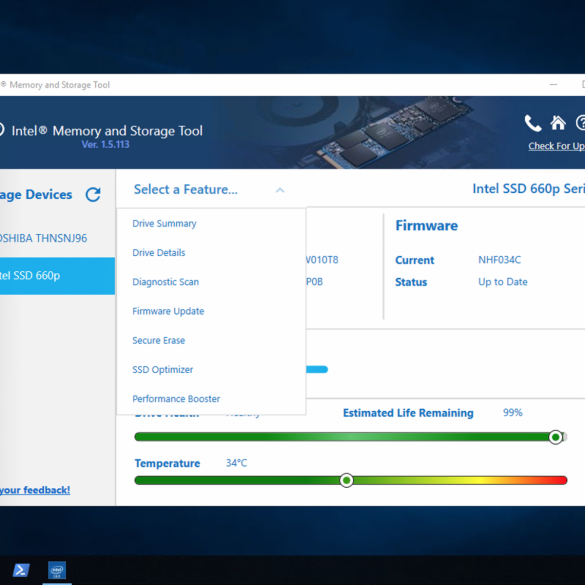Click the Estimated Life Remaining label
Viewport: 585px width, 585px height.
pyautogui.click(x=408, y=413)
